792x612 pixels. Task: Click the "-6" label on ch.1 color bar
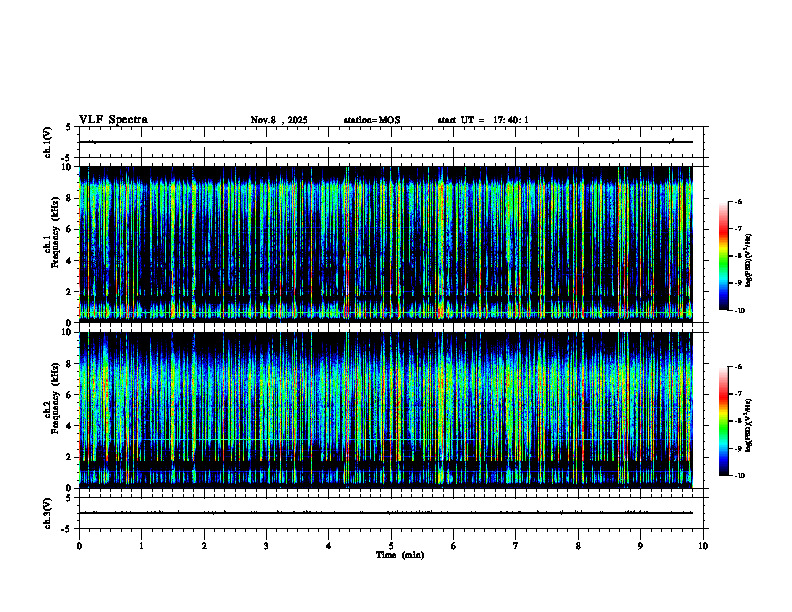738,202
